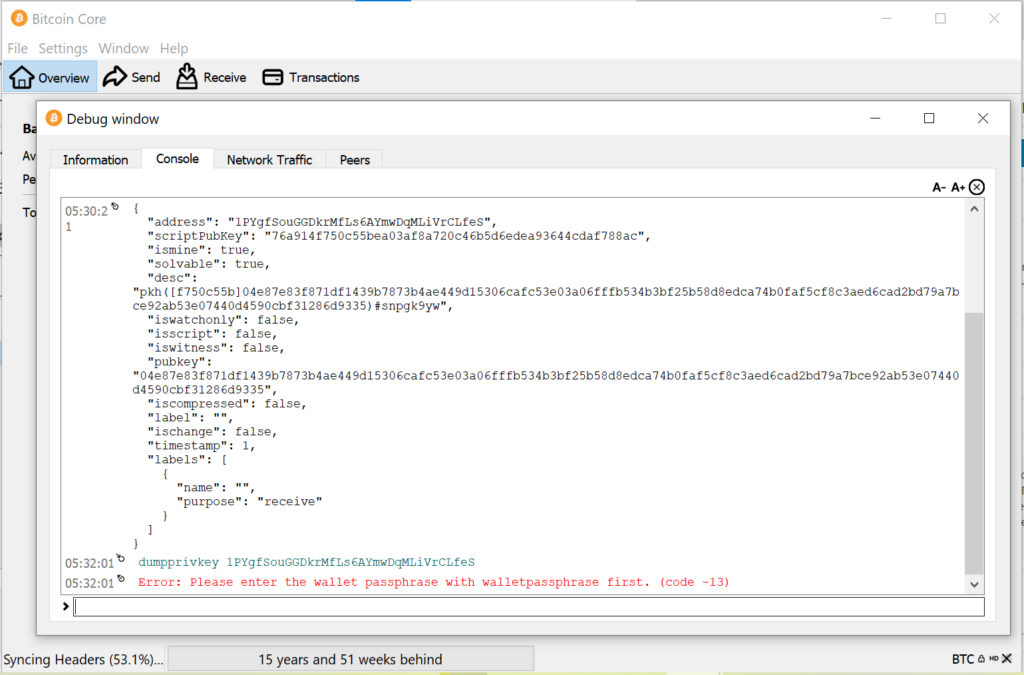Open the Overview toolbar button

50,77
